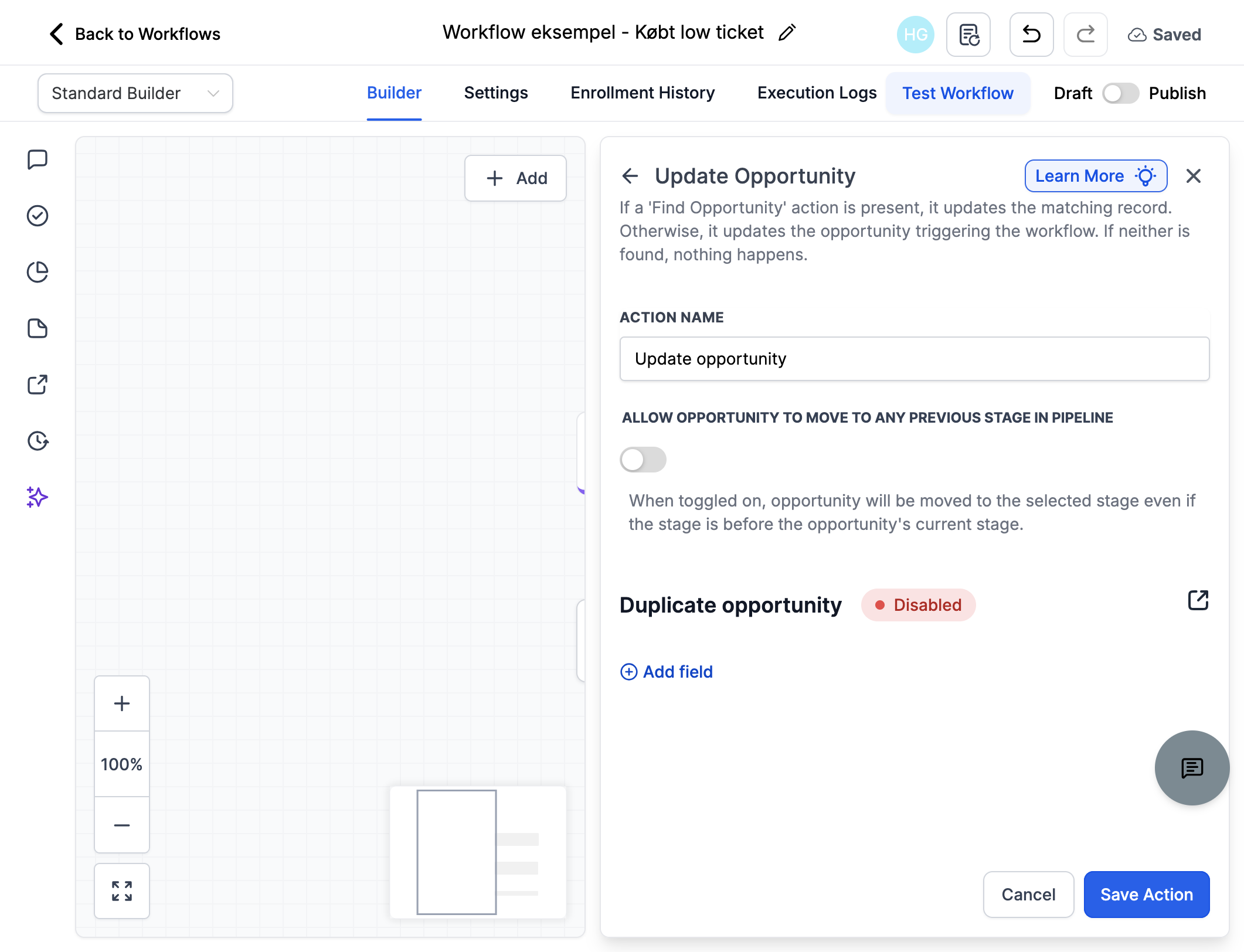This screenshot has height=952, width=1244.
Task: Enable move to previous stage toggle
Action: point(643,460)
